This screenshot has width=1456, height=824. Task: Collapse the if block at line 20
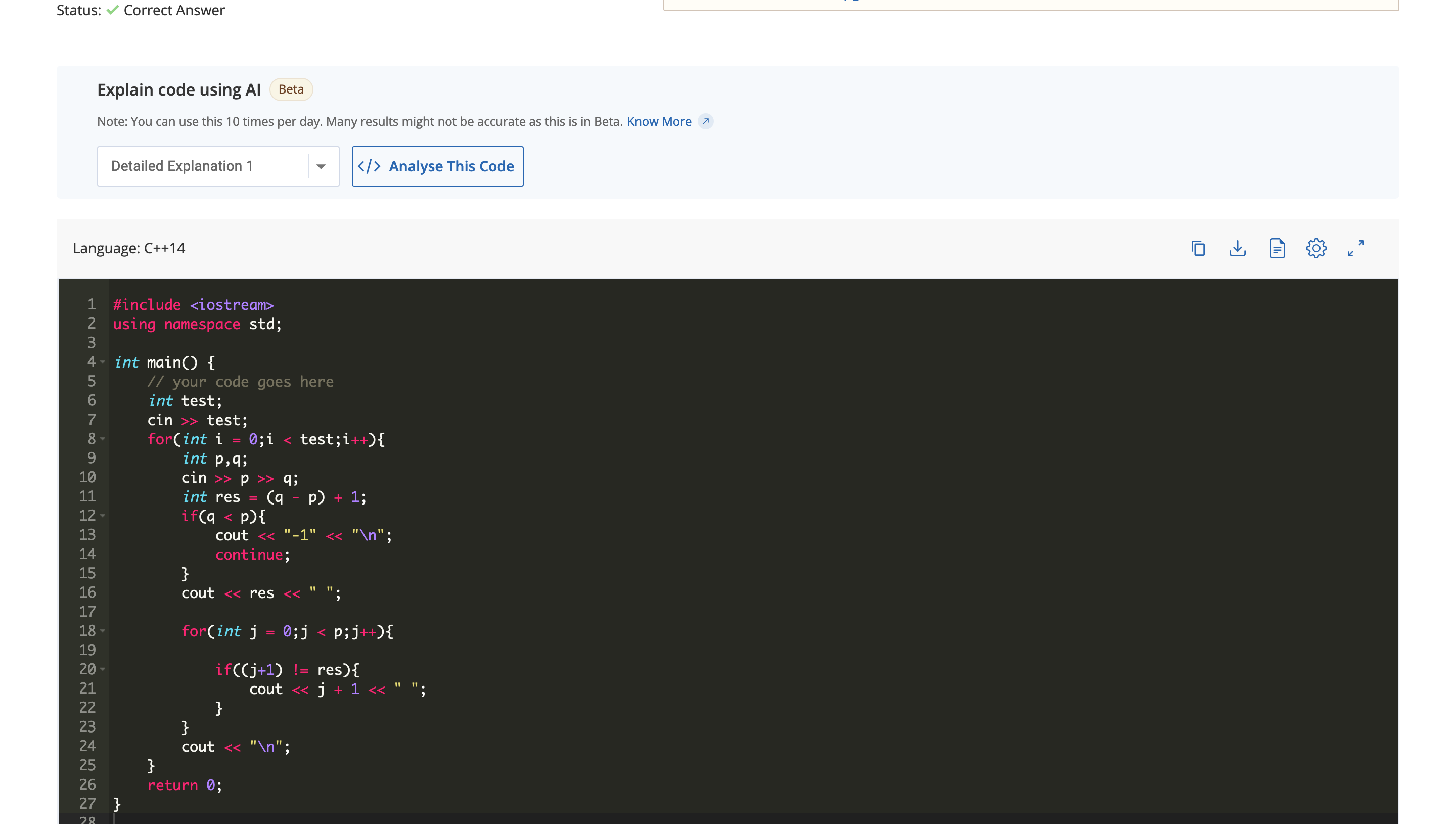tap(103, 669)
